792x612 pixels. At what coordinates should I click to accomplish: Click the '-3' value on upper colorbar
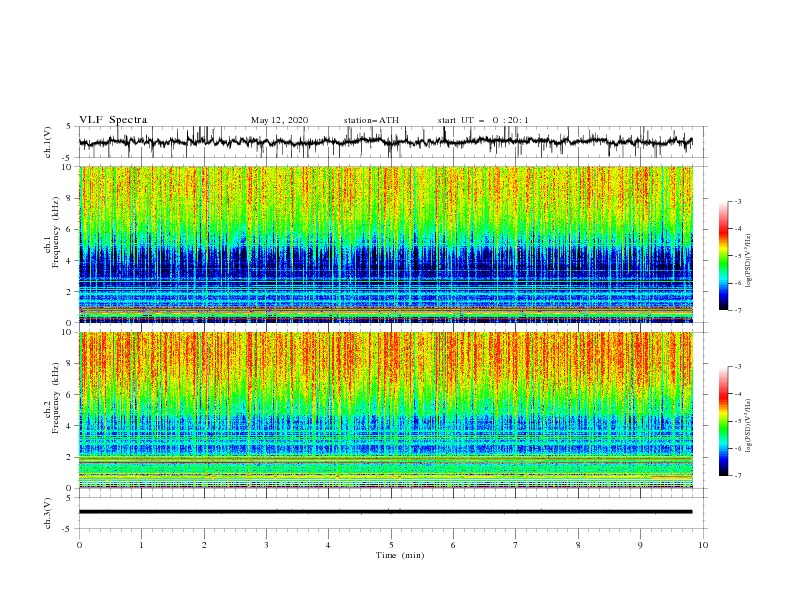pos(737,201)
